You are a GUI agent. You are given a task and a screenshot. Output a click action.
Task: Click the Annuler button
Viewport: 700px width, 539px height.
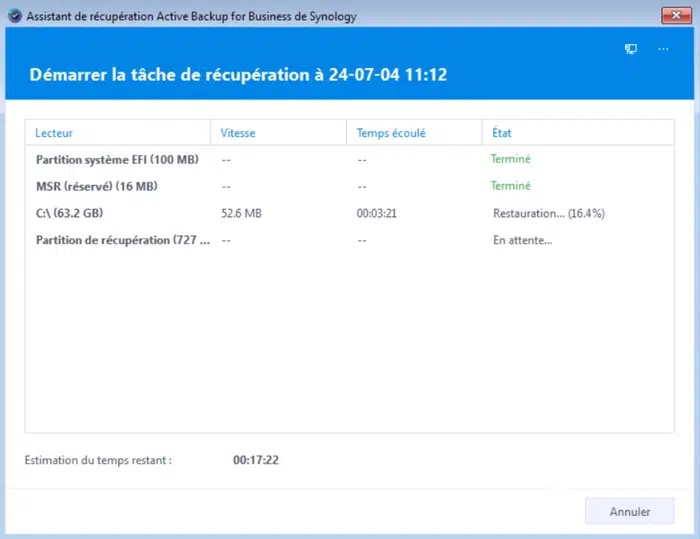coord(629,511)
